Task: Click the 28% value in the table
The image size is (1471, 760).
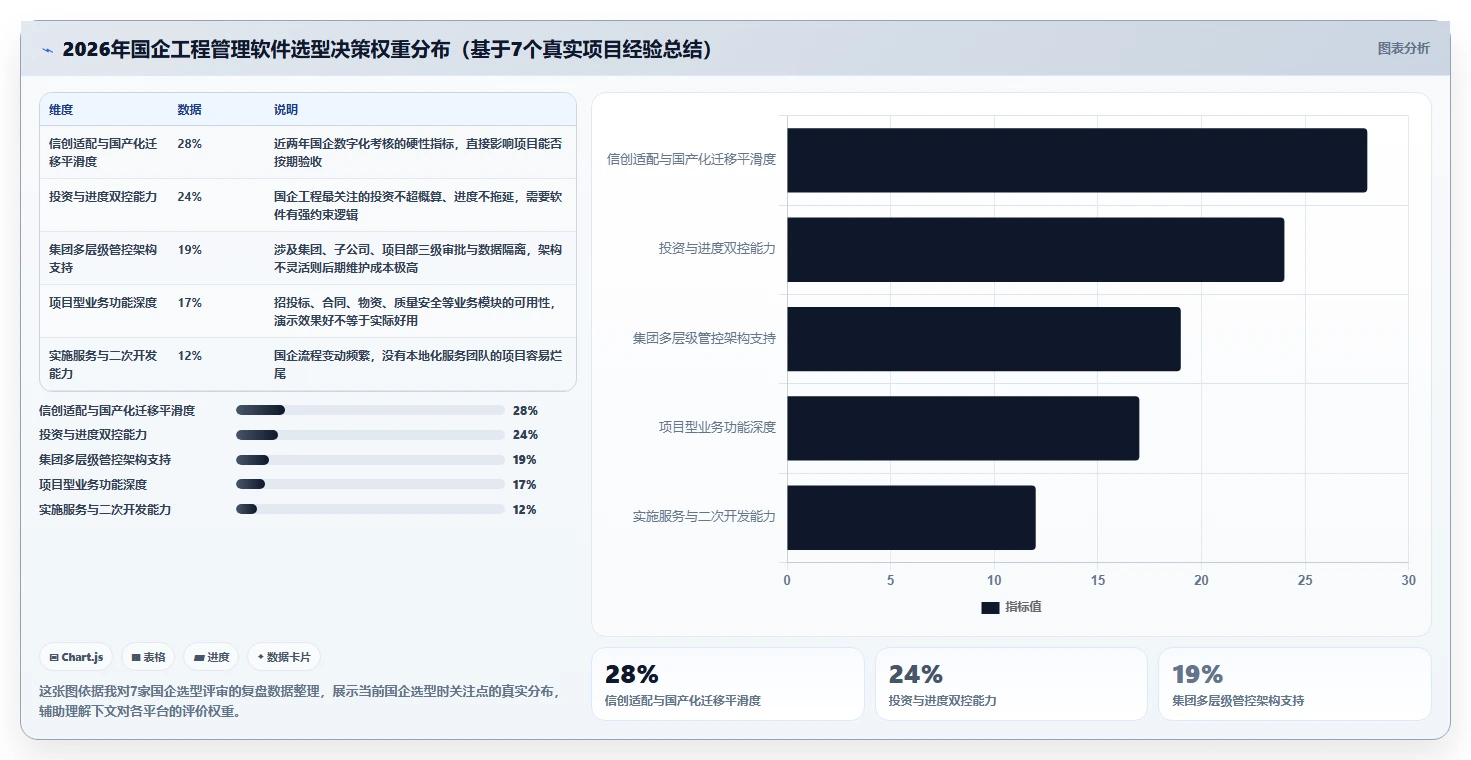Action: [x=189, y=144]
